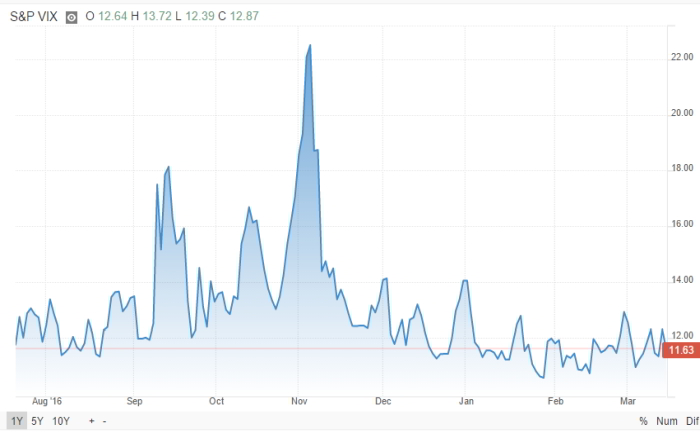Click the S&P VIX chart title
Image resolution: width=700 pixels, height=440 pixels.
33,17
